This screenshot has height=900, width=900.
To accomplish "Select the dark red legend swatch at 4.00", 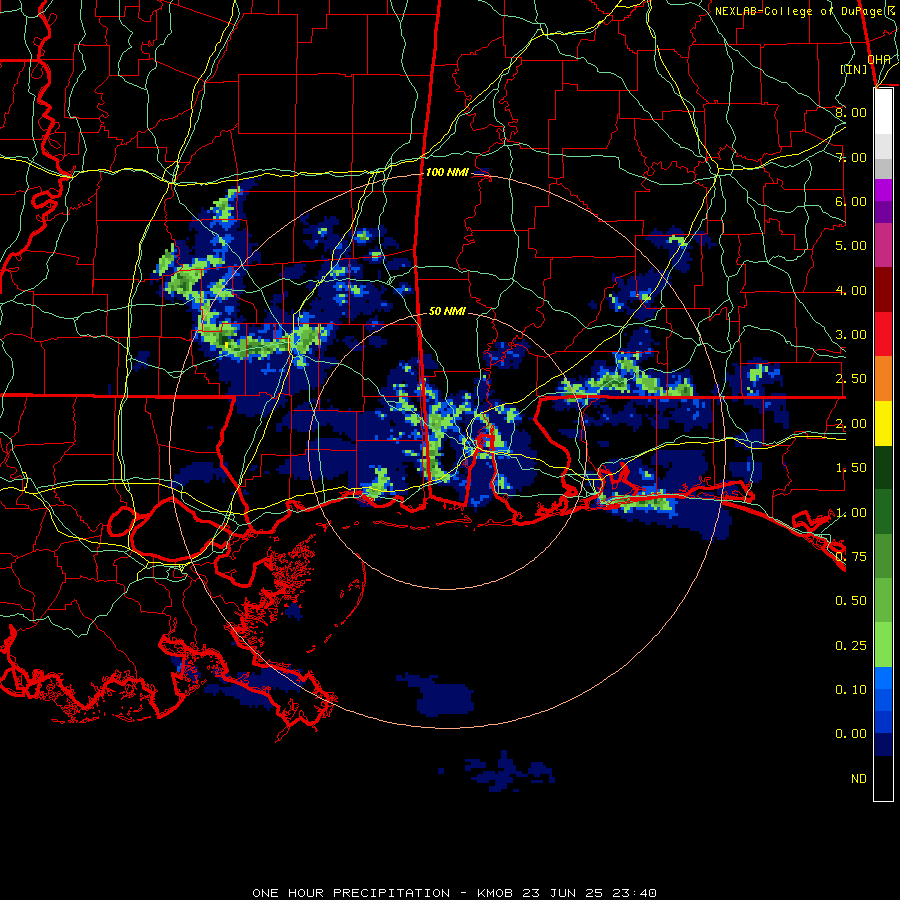I will click(x=883, y=290).
